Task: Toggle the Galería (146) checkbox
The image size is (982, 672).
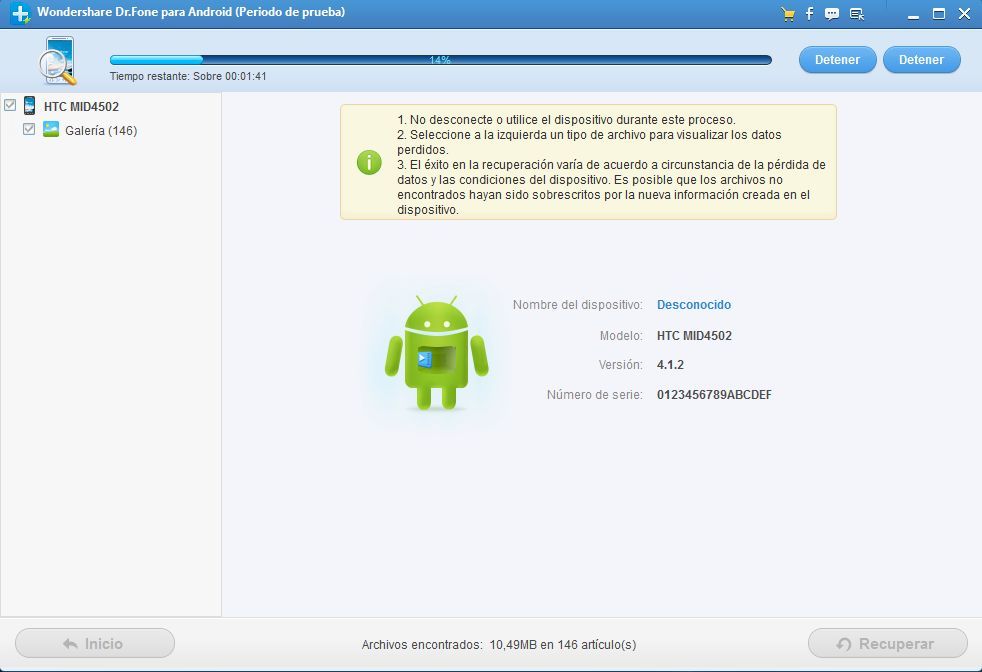Action: tap(29, 129)
